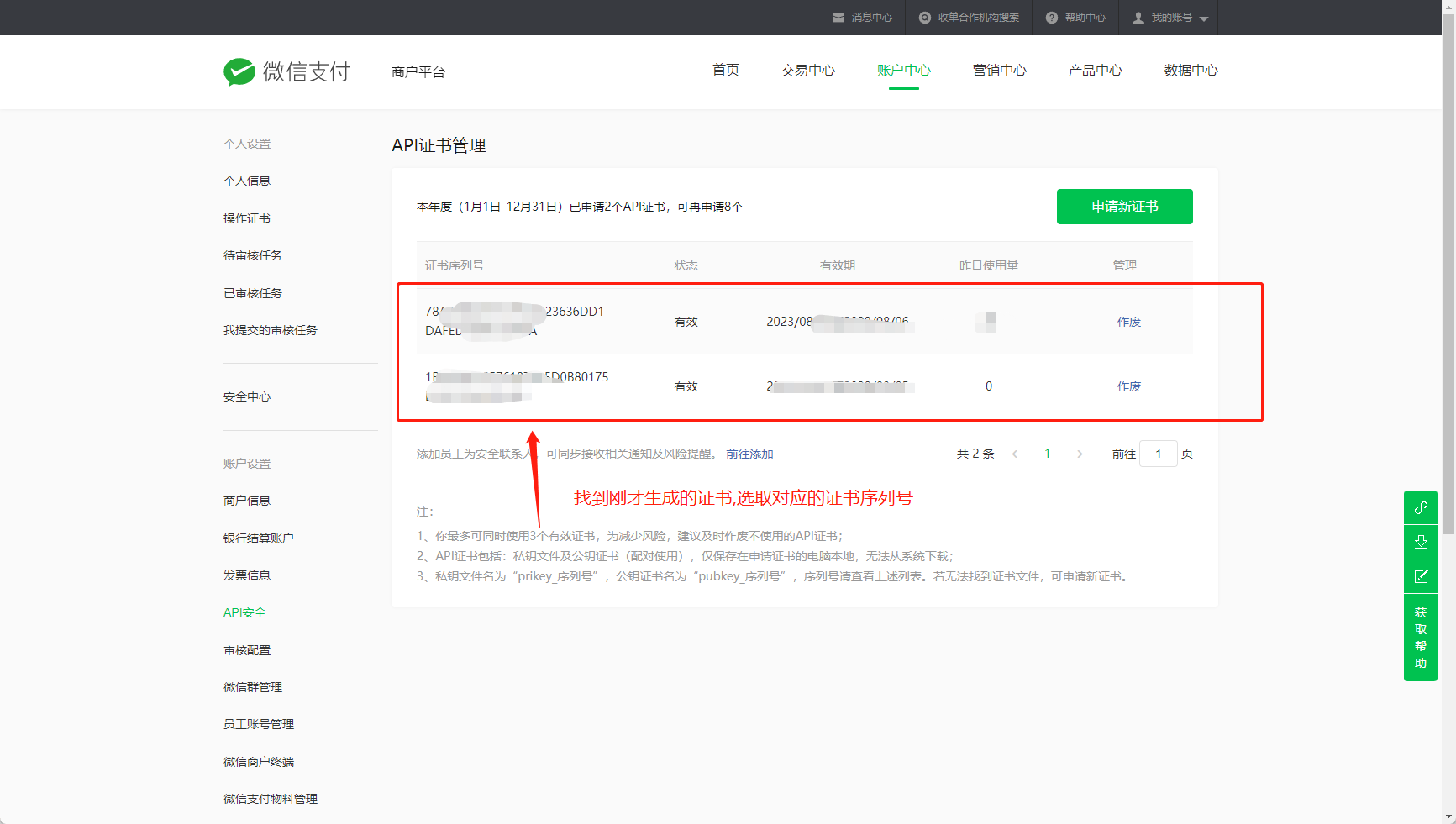Click the green floating edit icon
Screen dimensions: 1456x824
(x=1421, y=576)
